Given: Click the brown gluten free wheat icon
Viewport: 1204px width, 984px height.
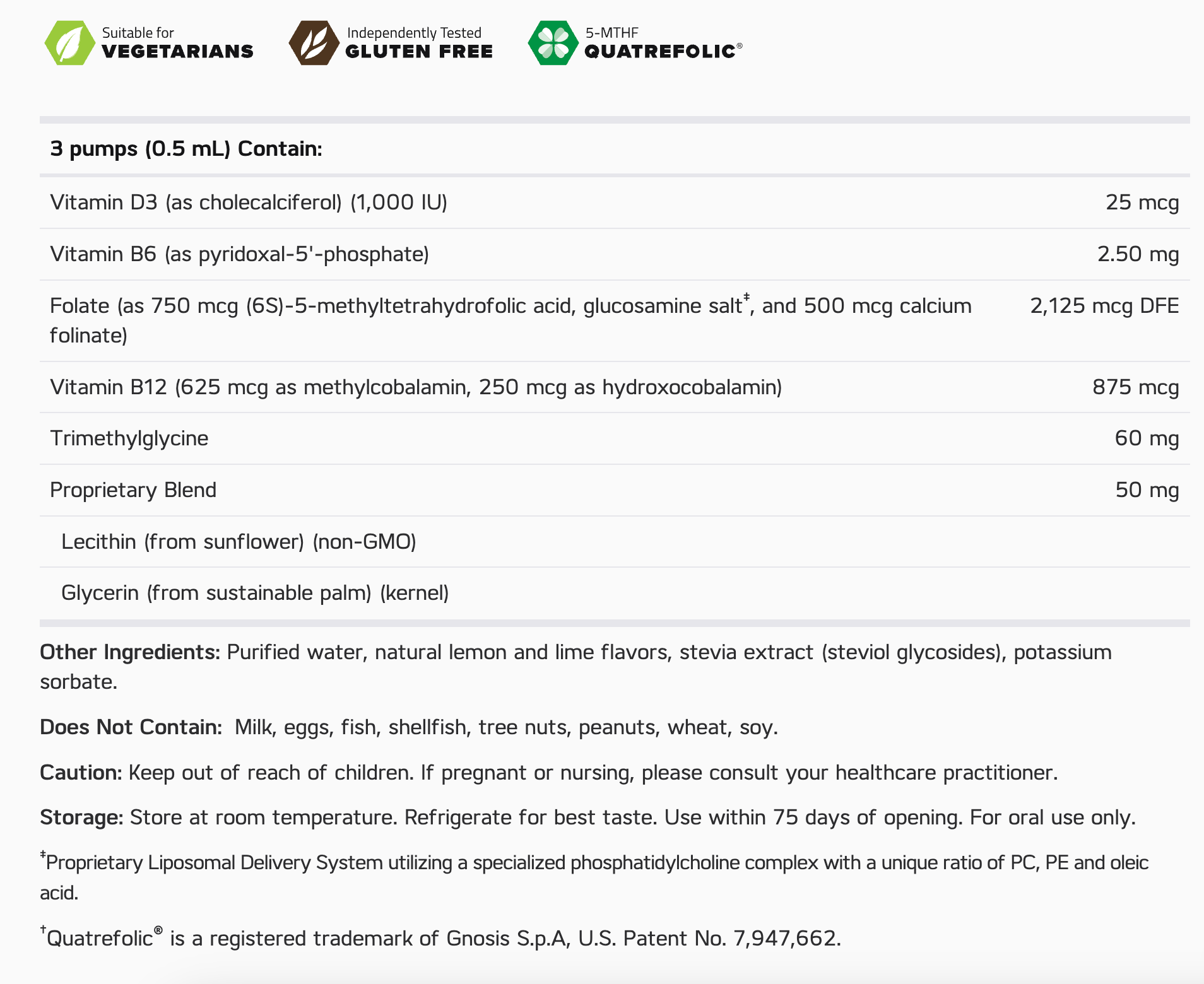Looking at the screenshot, I should pyautogui.click(x=314, y=43).
